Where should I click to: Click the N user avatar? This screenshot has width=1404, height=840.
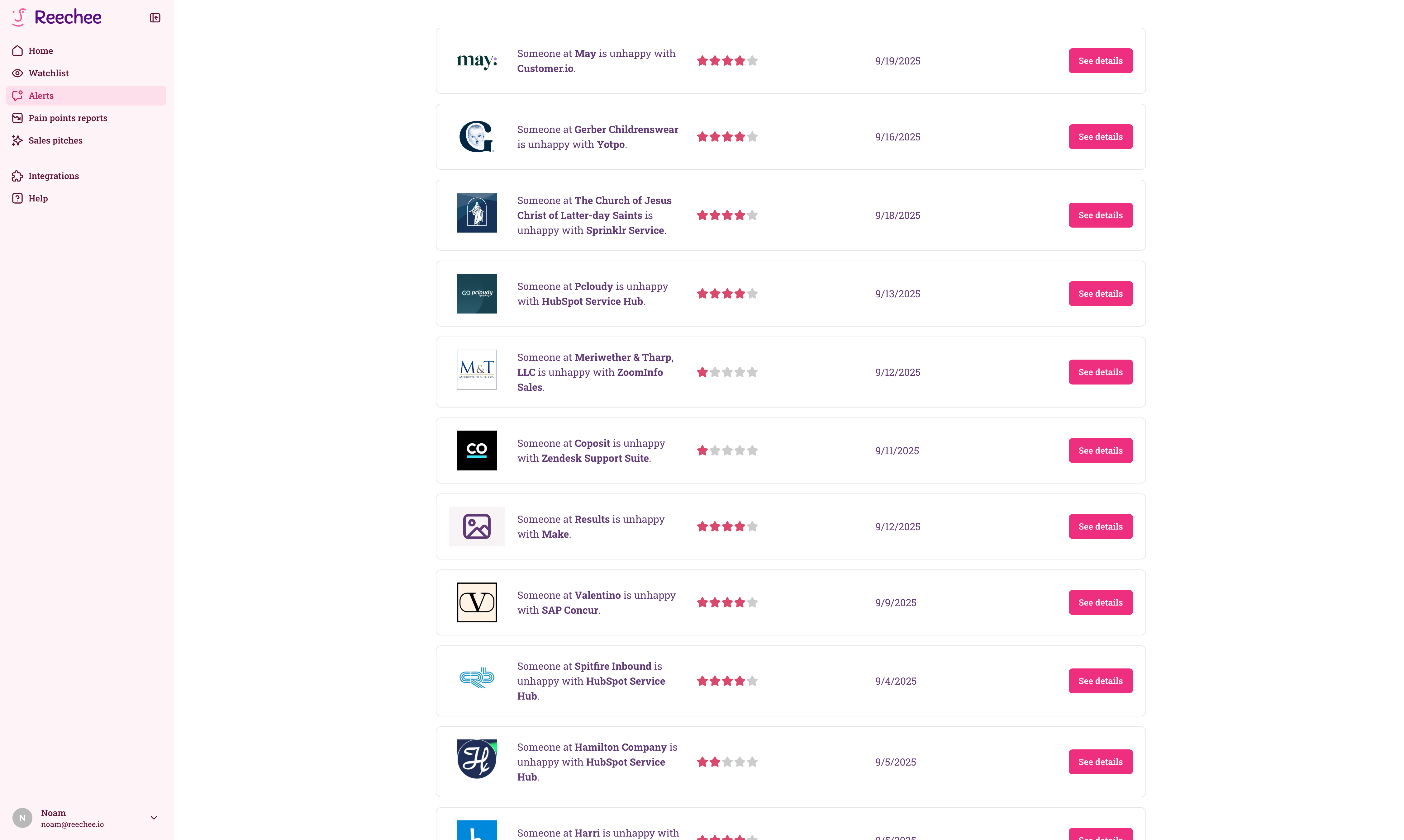22,818
